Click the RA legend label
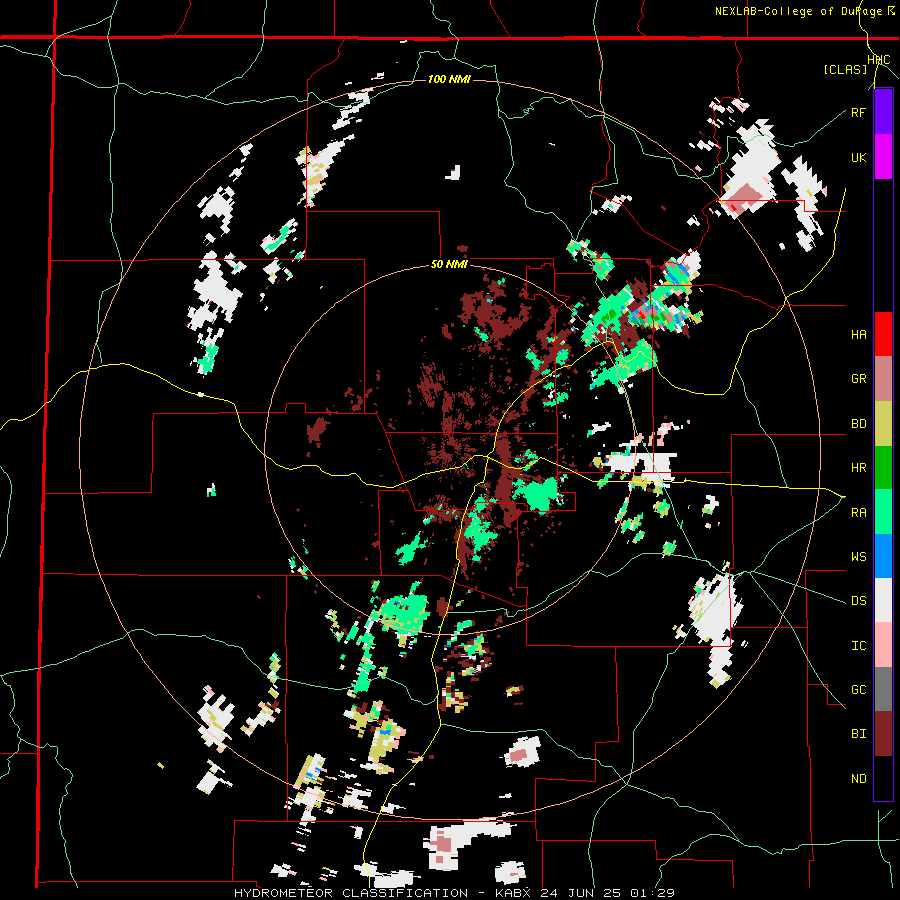 point(858,512)
